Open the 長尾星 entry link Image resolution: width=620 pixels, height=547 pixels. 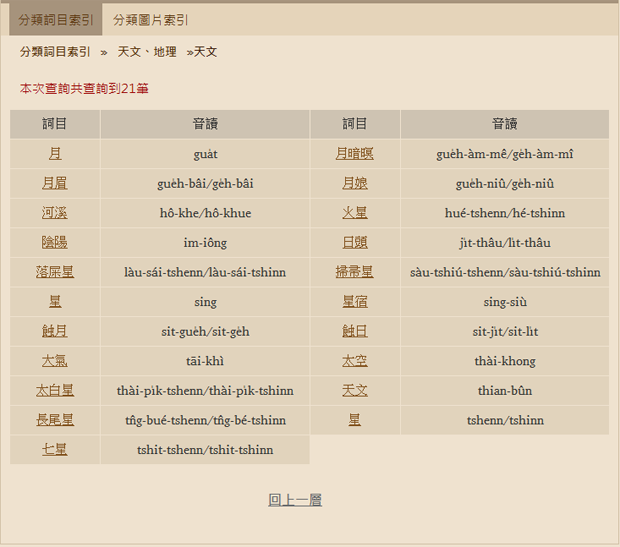pyautogui.click(x=55, y=420)
